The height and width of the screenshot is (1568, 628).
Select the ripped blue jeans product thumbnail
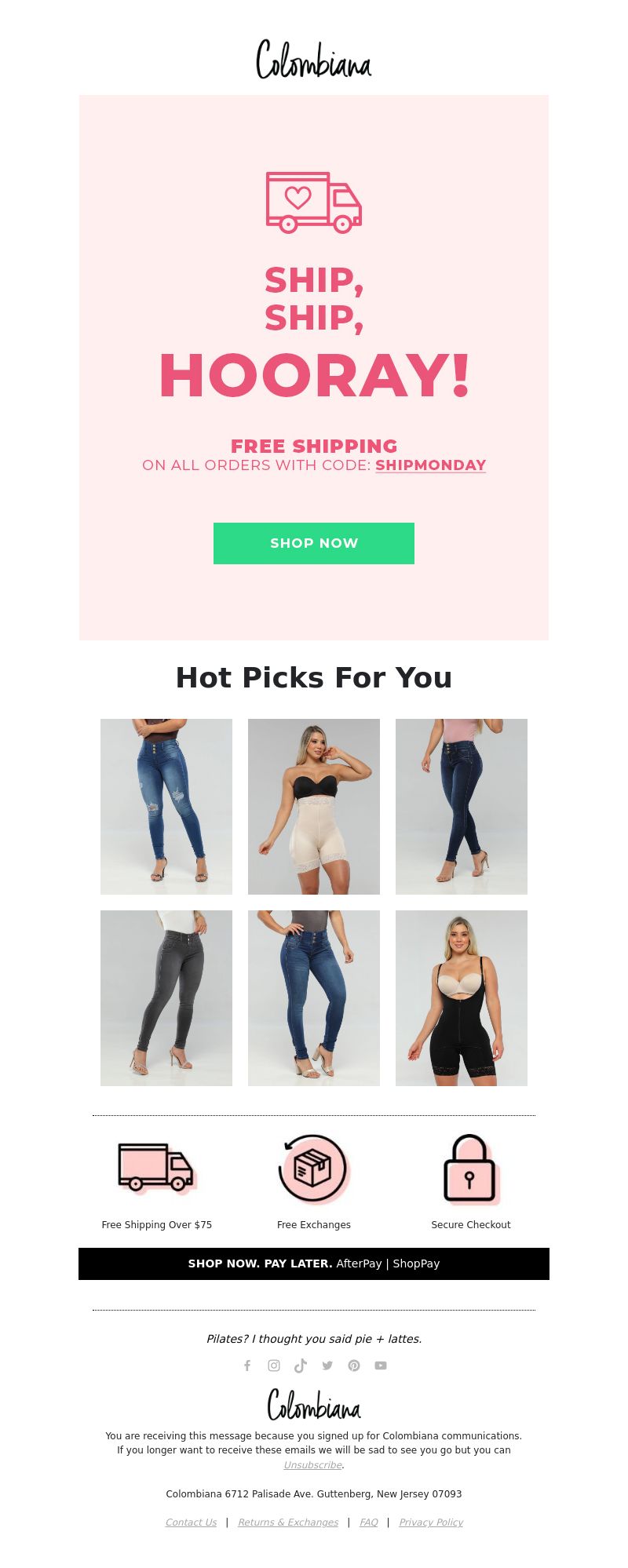pos(166,807)
